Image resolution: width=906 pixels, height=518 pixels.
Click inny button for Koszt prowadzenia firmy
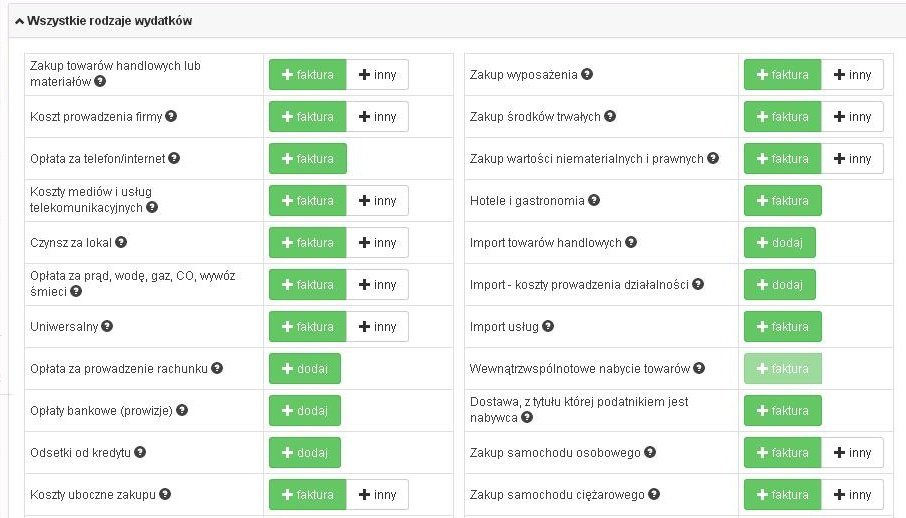tap(377, 117)
